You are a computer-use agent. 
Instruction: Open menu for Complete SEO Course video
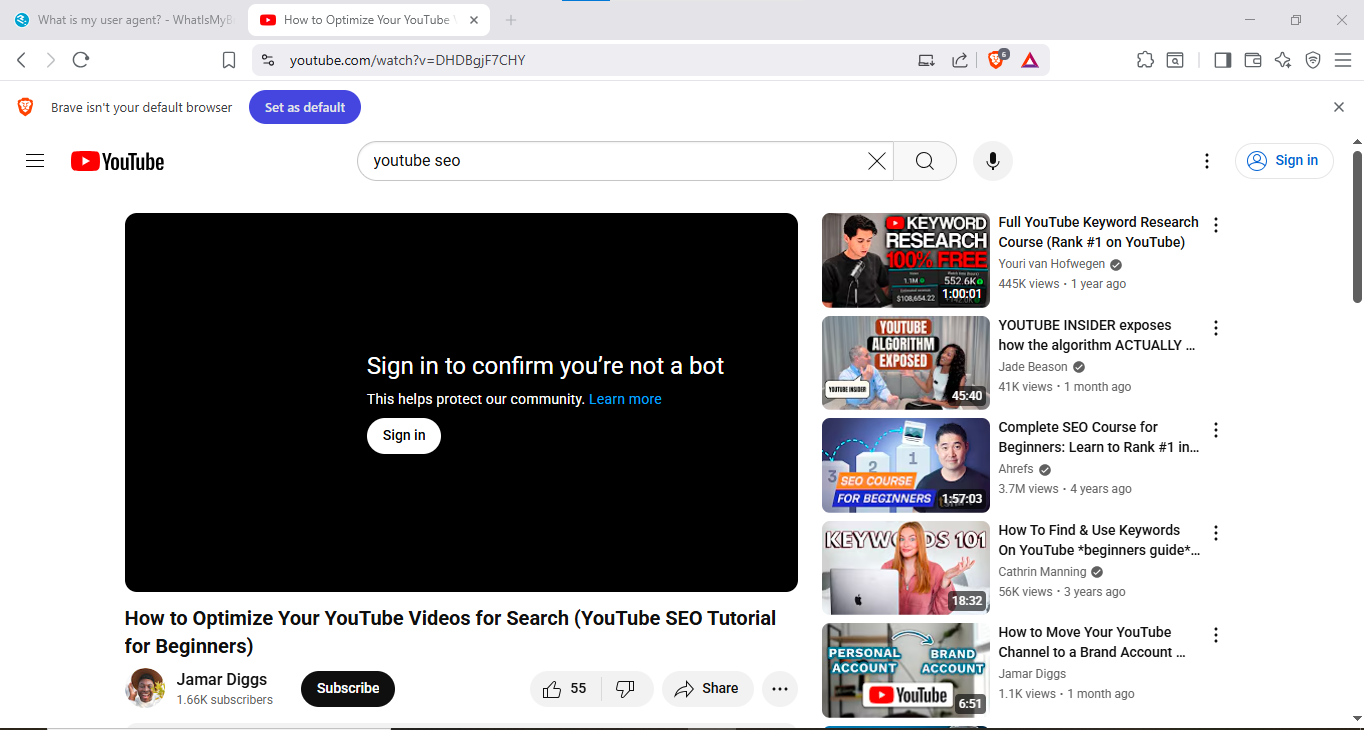pyautogui.click(x=1216, y=430)
